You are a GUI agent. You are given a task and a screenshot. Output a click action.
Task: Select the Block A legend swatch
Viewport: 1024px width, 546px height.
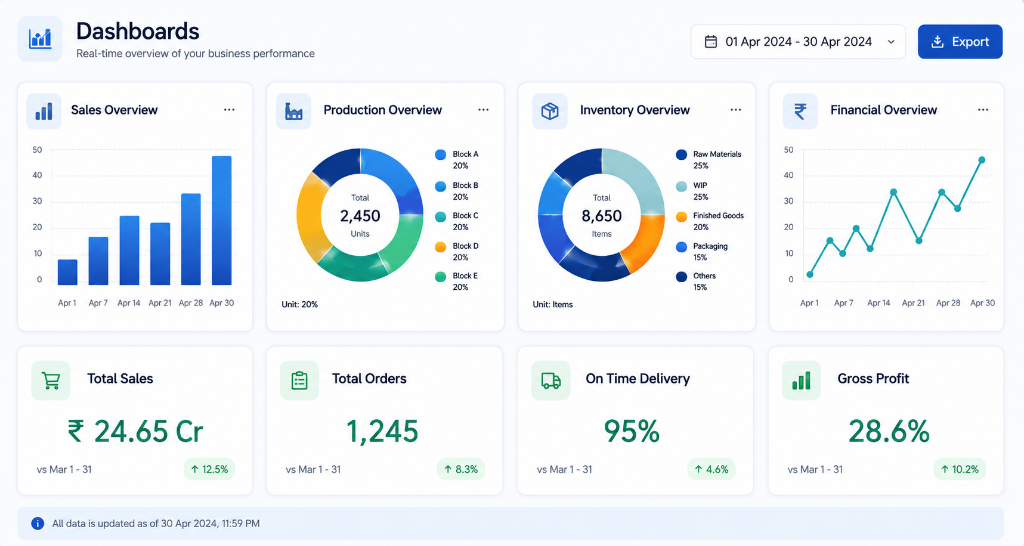click(x=440, y=155)
